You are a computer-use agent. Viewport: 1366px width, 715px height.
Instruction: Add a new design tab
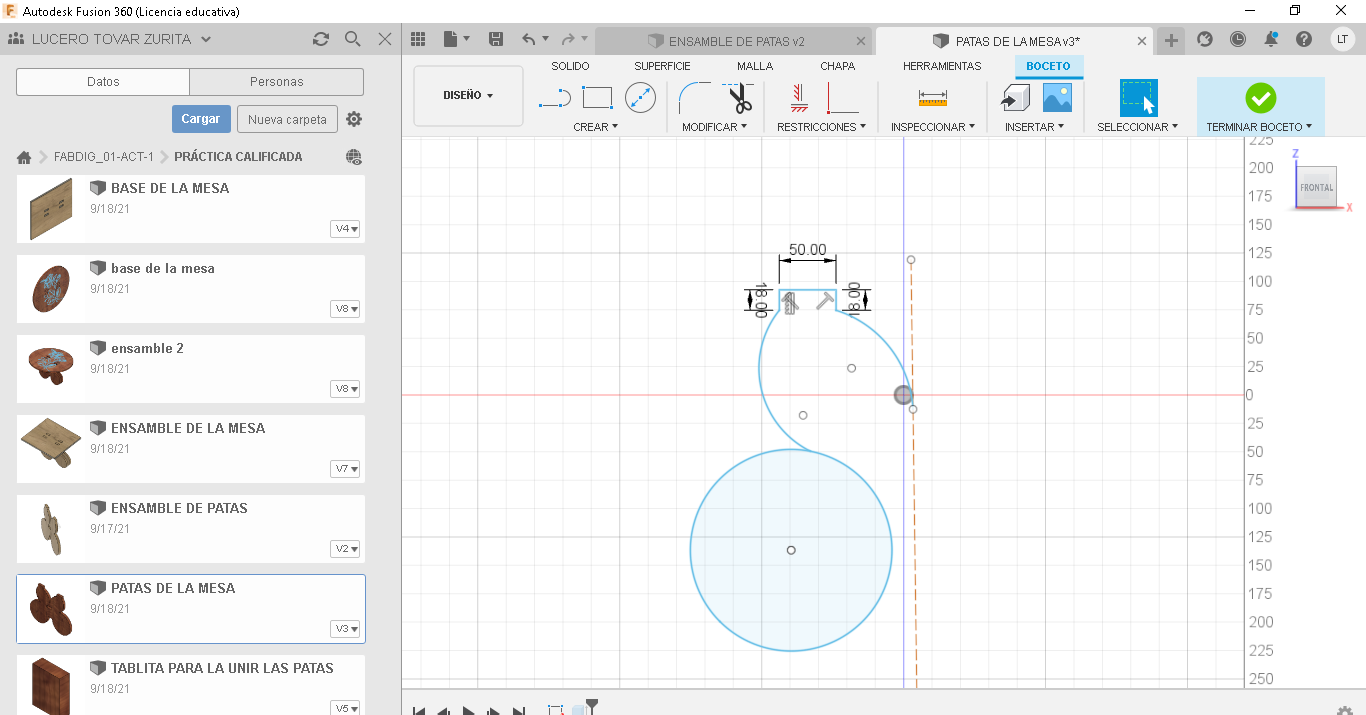click(1171, 41)
